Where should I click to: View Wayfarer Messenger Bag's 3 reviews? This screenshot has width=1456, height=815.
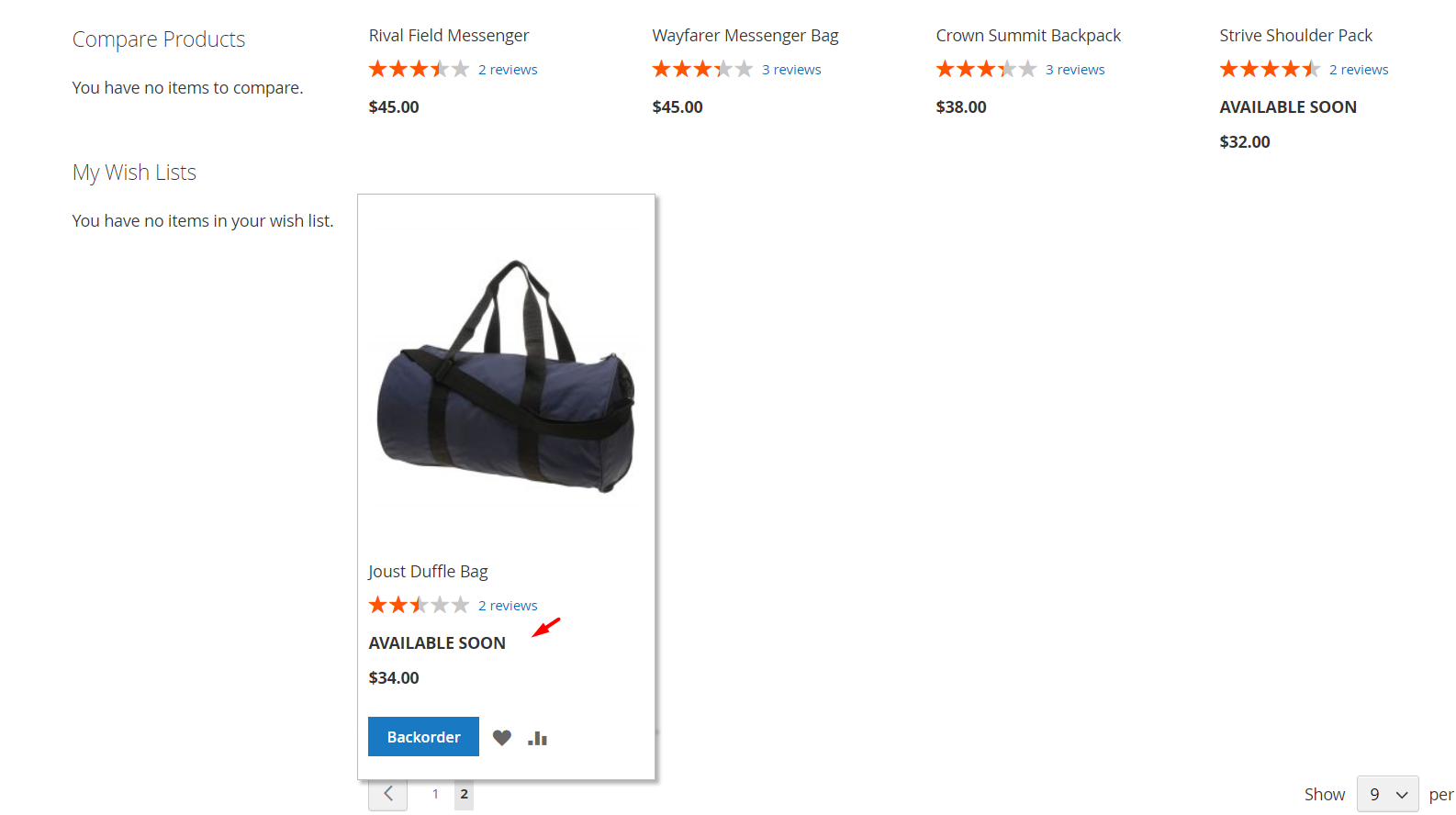pos(791,70)
